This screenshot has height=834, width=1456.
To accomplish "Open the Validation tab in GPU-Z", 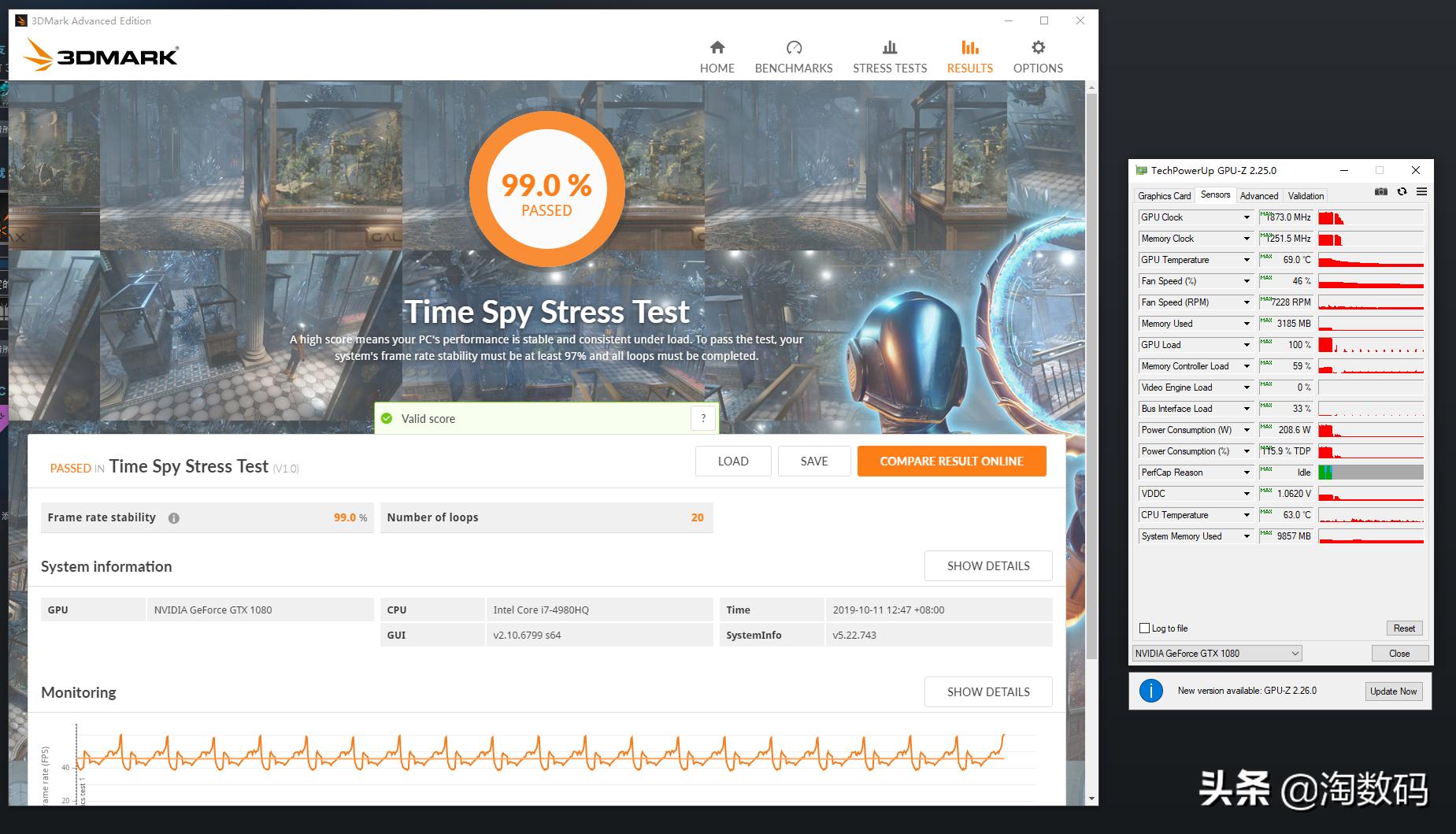I will pyautogui.click(x=1306, y=196).
